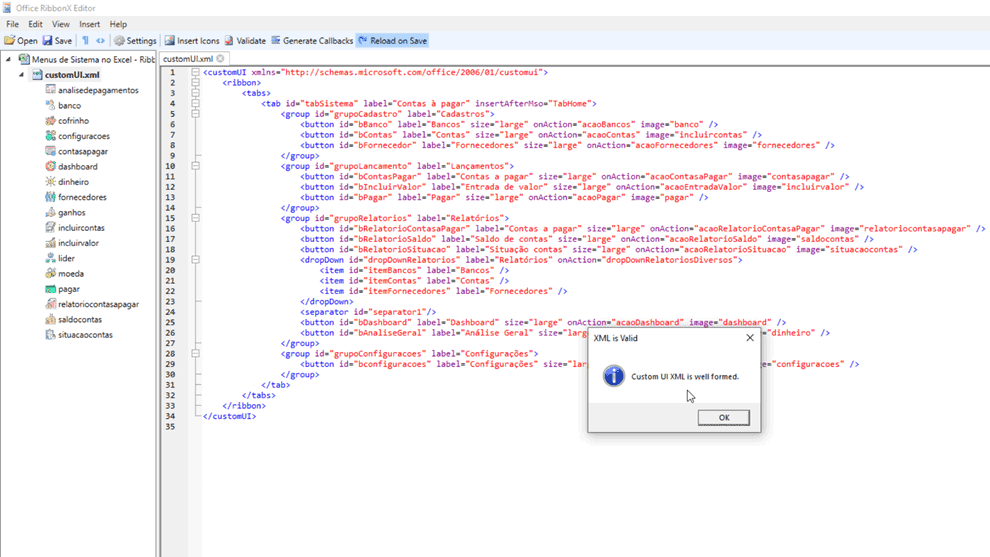990x557 pixels.
Task: Collapse the Menus de Sistema root node
Action: [9, 60]
